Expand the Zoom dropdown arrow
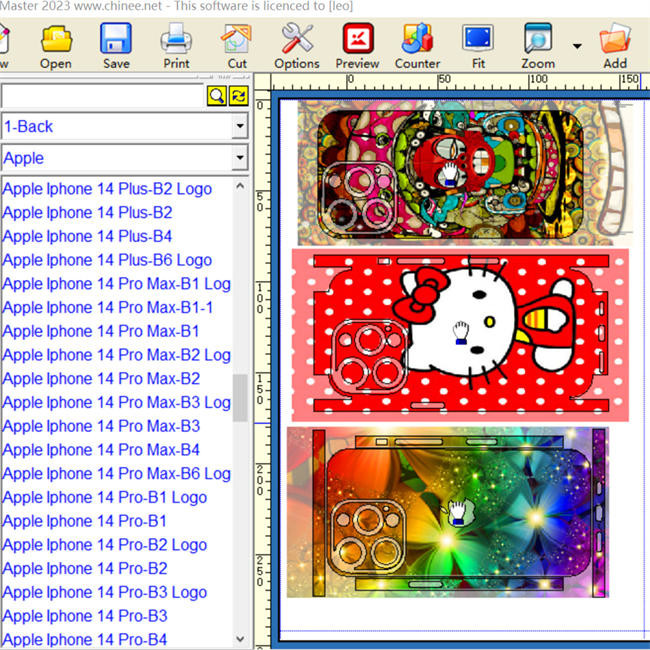 click(x=577, y=46)
